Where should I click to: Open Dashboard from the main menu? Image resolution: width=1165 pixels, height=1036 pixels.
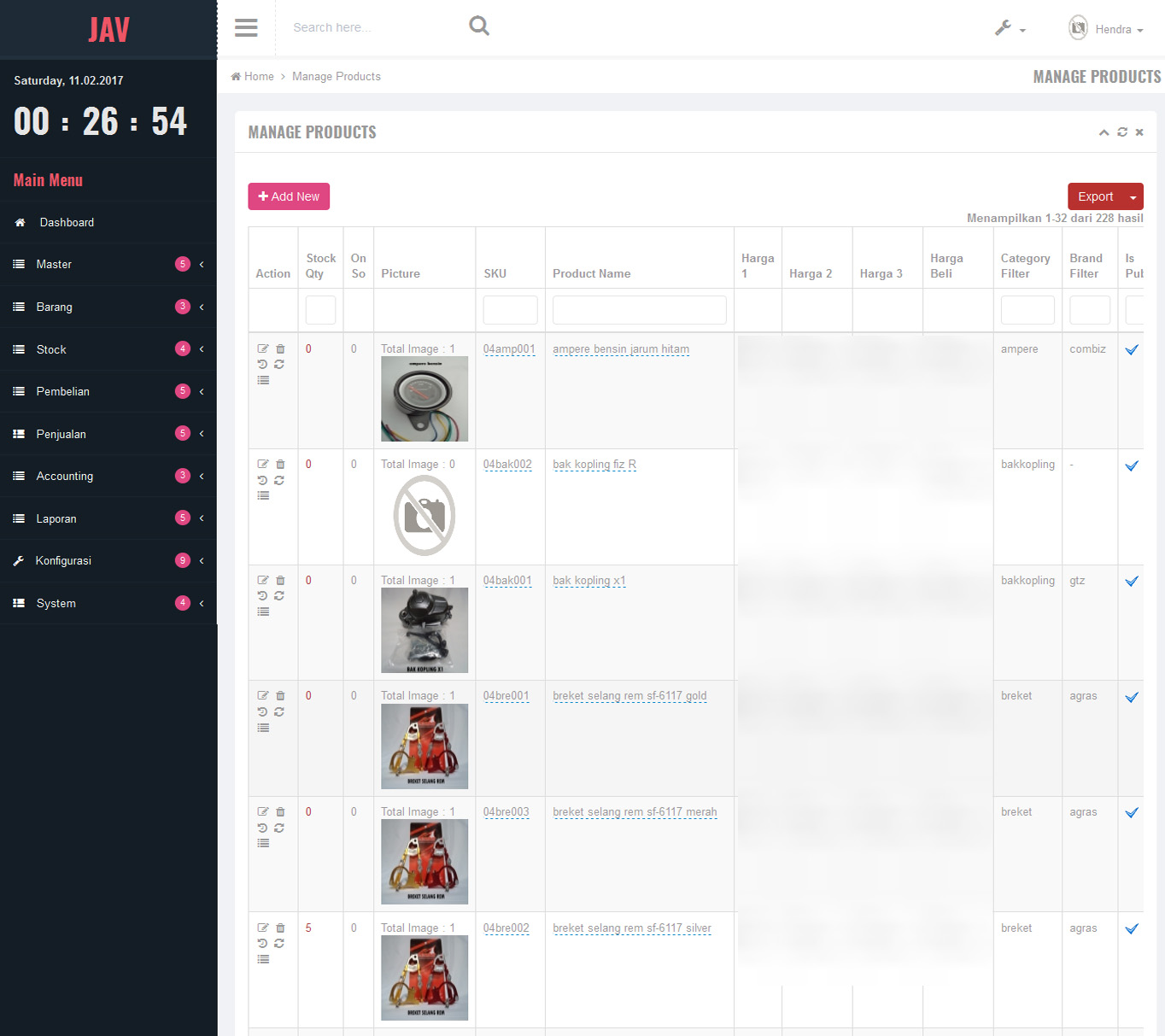pyautogui.click(x=67, y=222)
